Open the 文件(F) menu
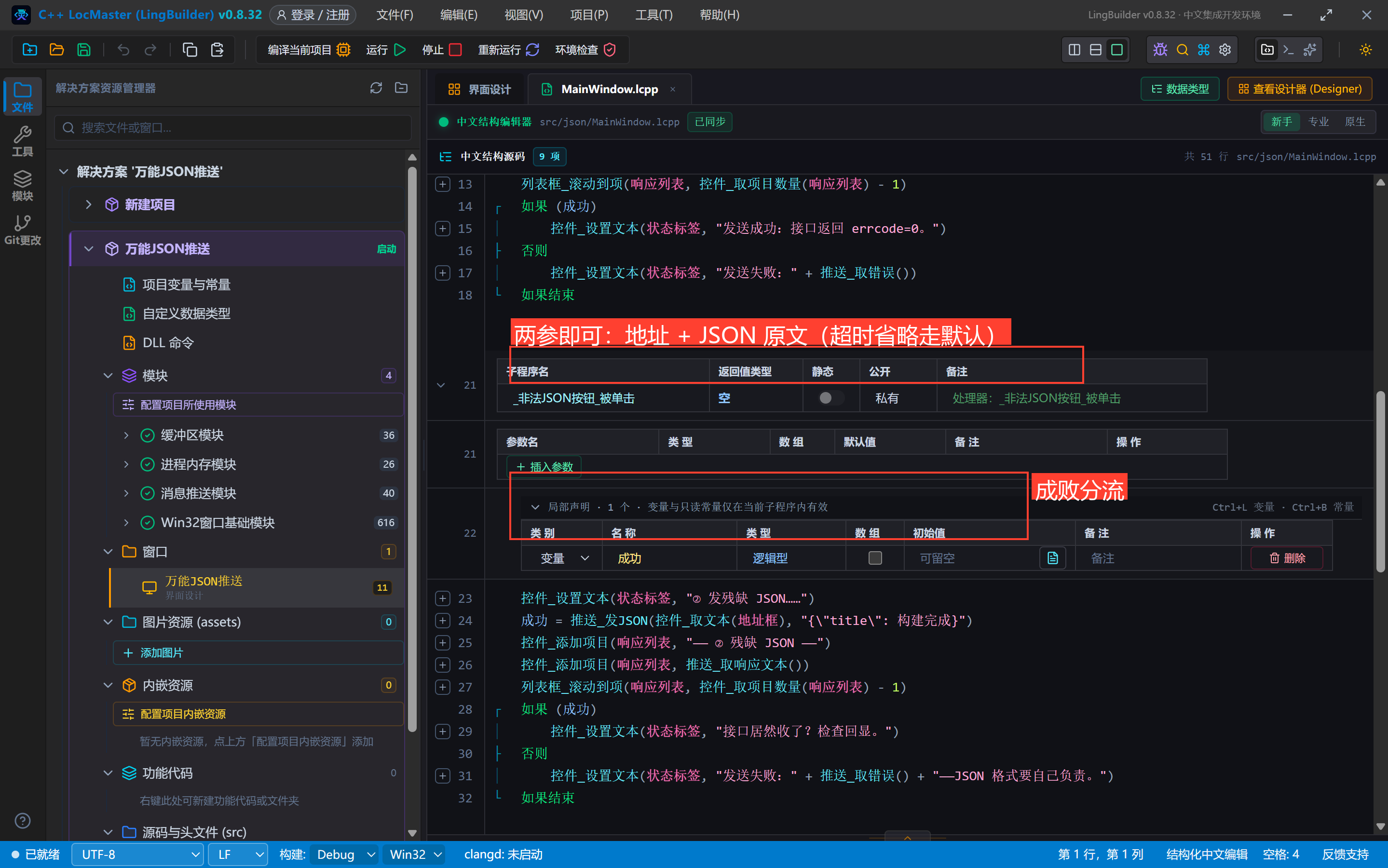Viewport: 1388px width, 868px height. tap(395, 15)
